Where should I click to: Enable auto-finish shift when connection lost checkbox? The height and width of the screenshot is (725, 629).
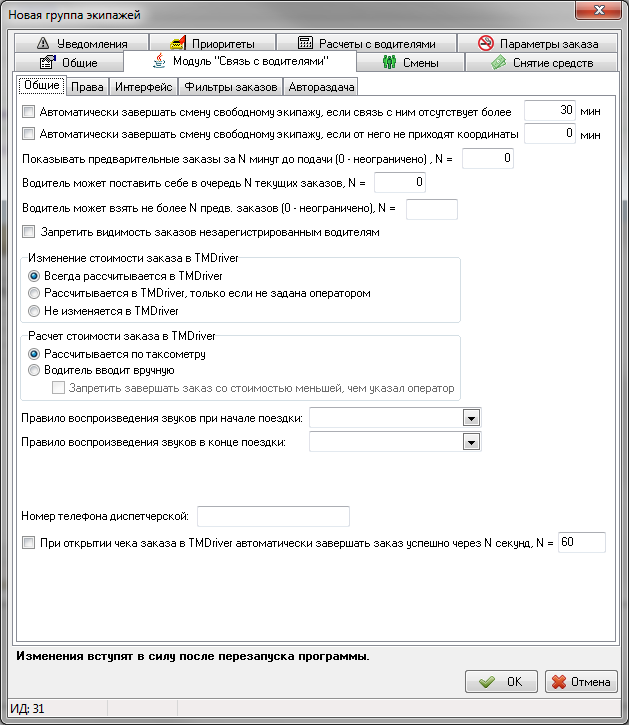coord(29,111)
